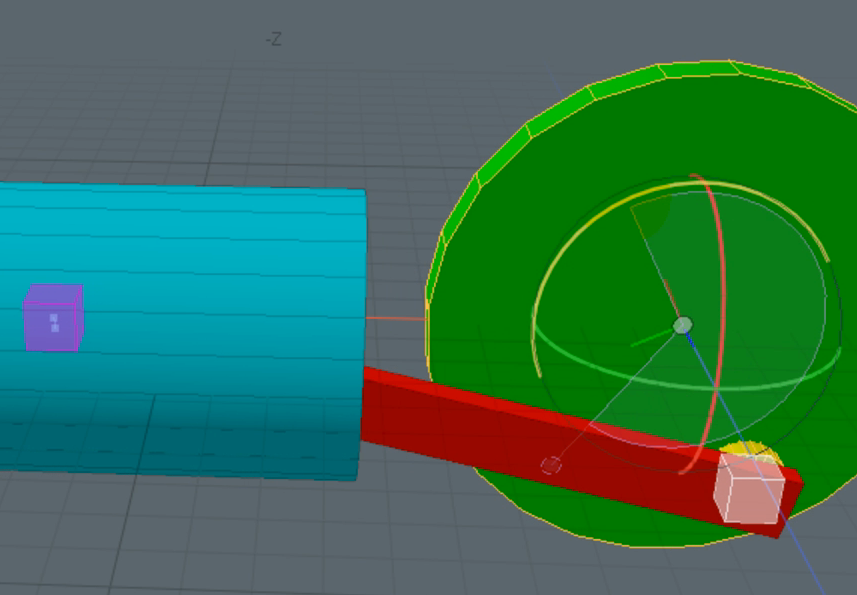This screenshot has width=857, height=595.
Task: Click the pink cube locator on red bar
Action: tap(749, 489)
